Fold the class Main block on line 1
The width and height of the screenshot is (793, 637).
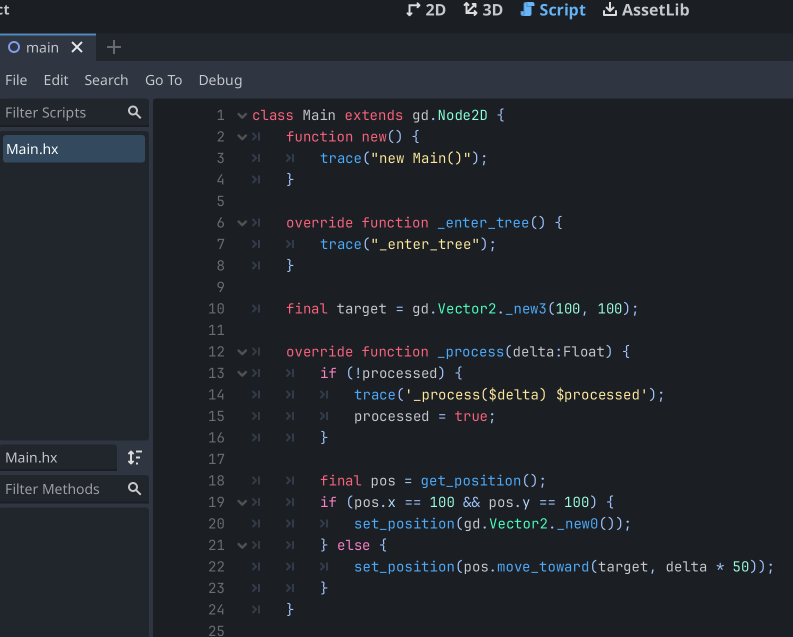coord(242,116)
